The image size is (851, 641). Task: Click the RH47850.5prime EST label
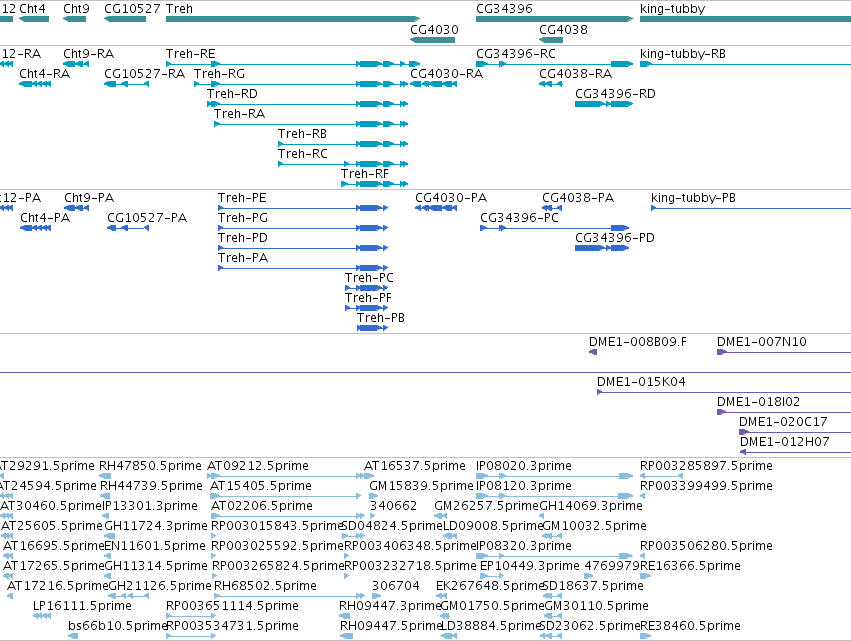(150, 466)
